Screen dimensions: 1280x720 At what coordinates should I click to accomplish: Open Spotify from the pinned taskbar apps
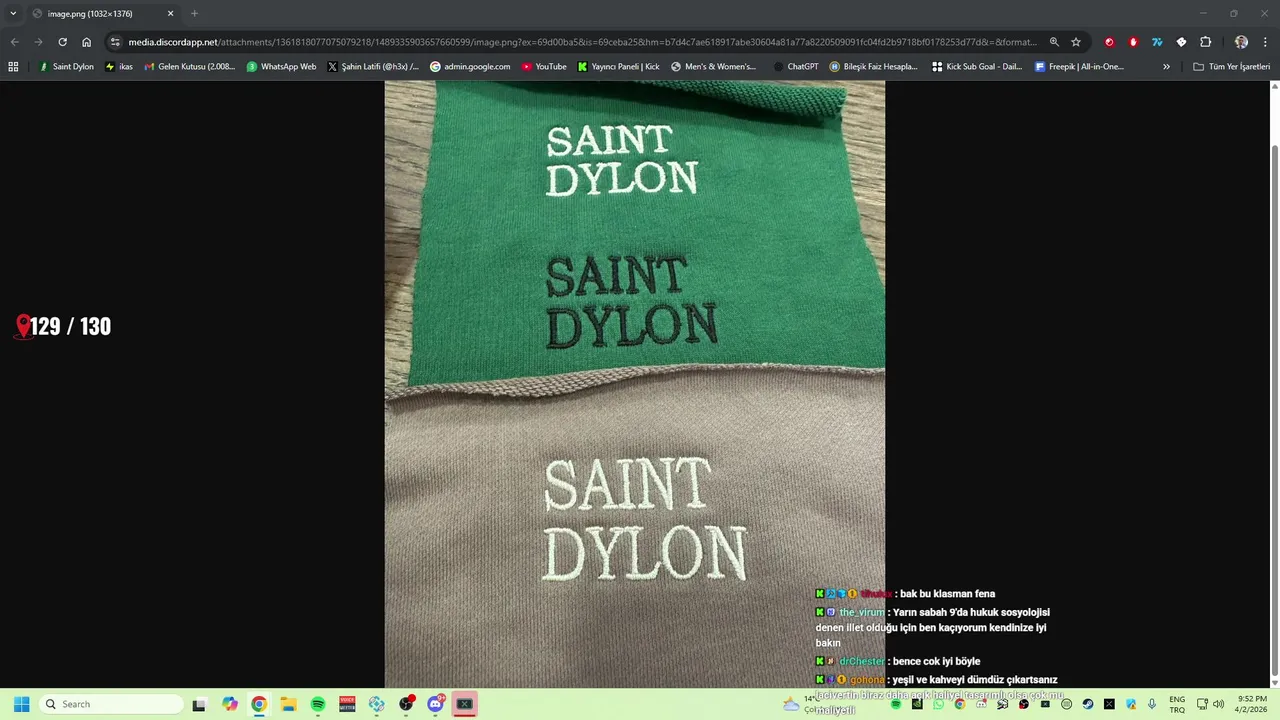[x=317, y=704]
